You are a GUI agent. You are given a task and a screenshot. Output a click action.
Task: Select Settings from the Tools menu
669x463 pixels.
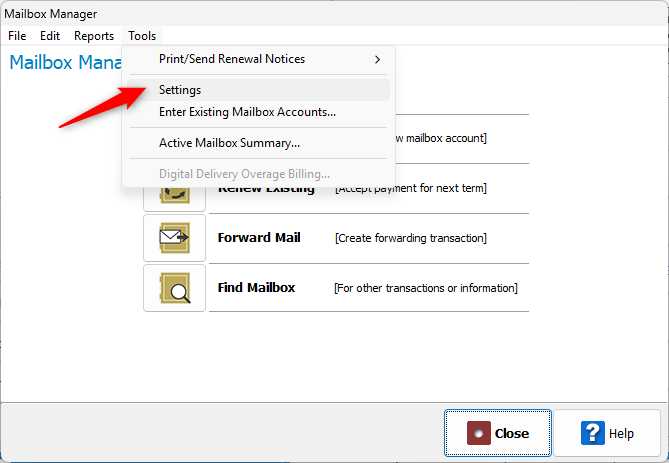(x=258, y=90)
